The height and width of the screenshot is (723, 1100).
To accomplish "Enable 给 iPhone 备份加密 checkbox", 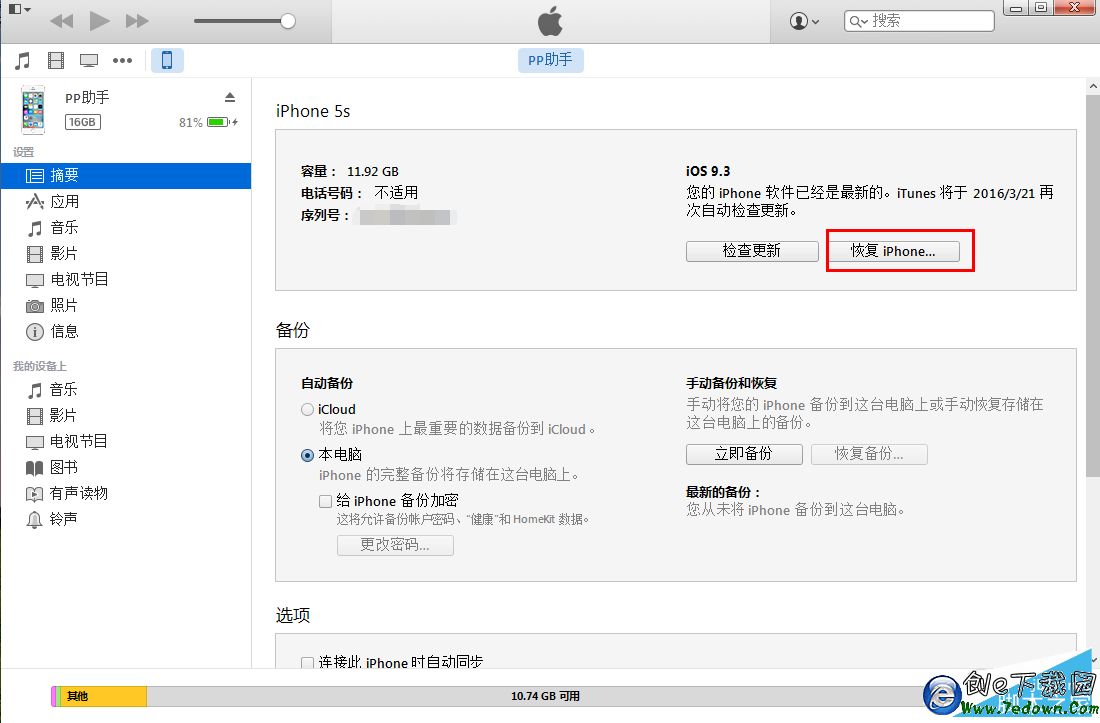I will tap(326, 501).
